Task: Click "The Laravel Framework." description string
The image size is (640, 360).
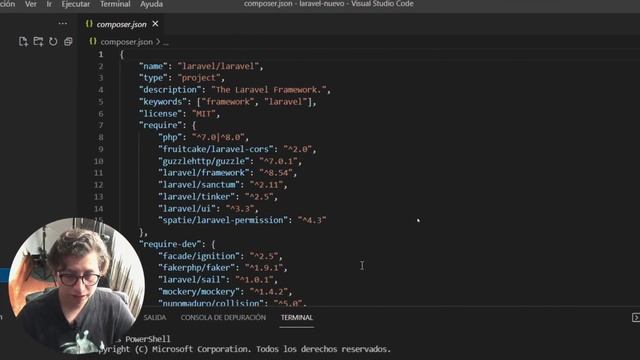Action: pyautogui.click(x=269, y=90)
